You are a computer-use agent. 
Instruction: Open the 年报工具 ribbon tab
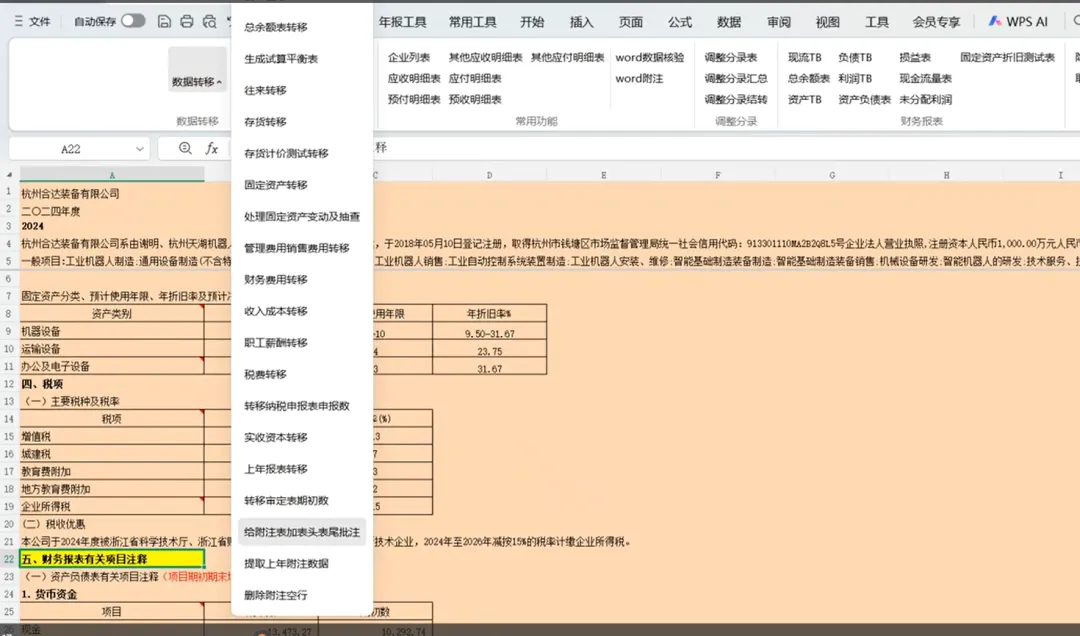click(403, 22)
